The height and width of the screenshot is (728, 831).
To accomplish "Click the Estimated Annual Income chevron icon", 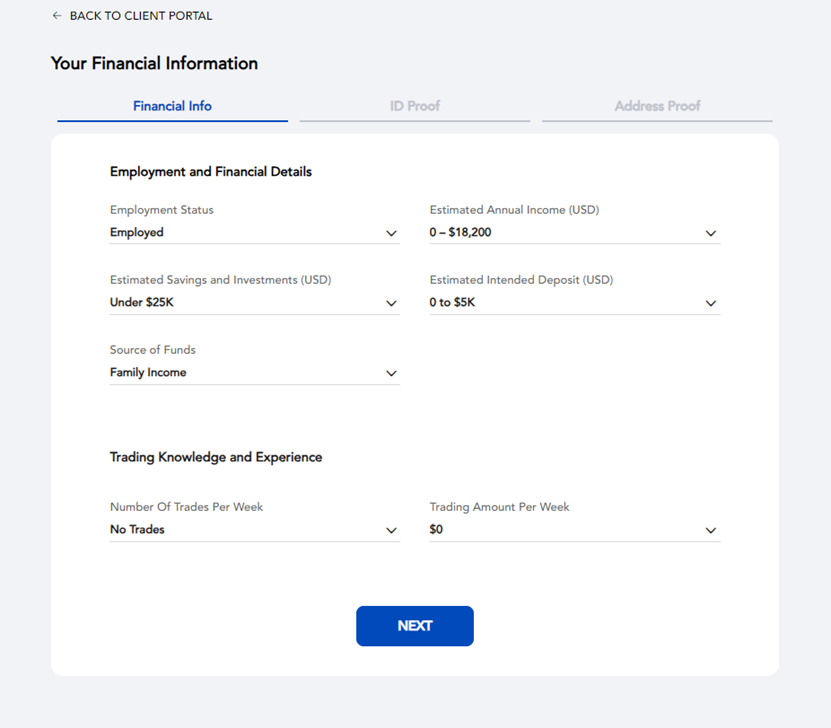I will [711, 233].
